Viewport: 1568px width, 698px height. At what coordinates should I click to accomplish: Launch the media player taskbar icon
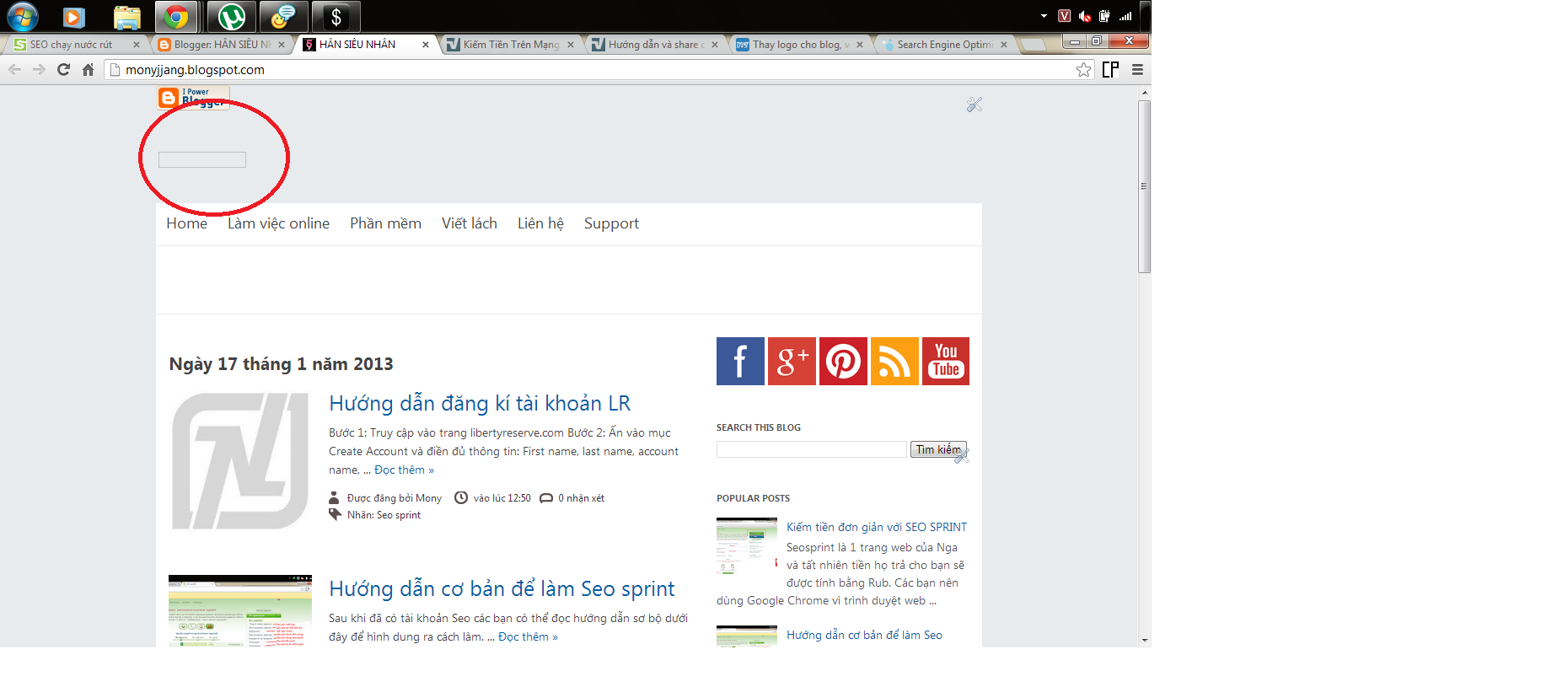point(74,16)
